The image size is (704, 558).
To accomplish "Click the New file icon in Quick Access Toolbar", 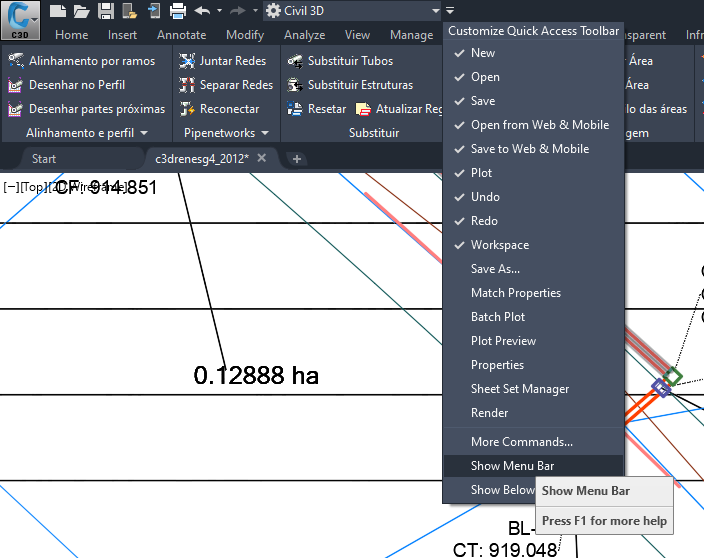I will pyautogui.click(x=57, y=11).
